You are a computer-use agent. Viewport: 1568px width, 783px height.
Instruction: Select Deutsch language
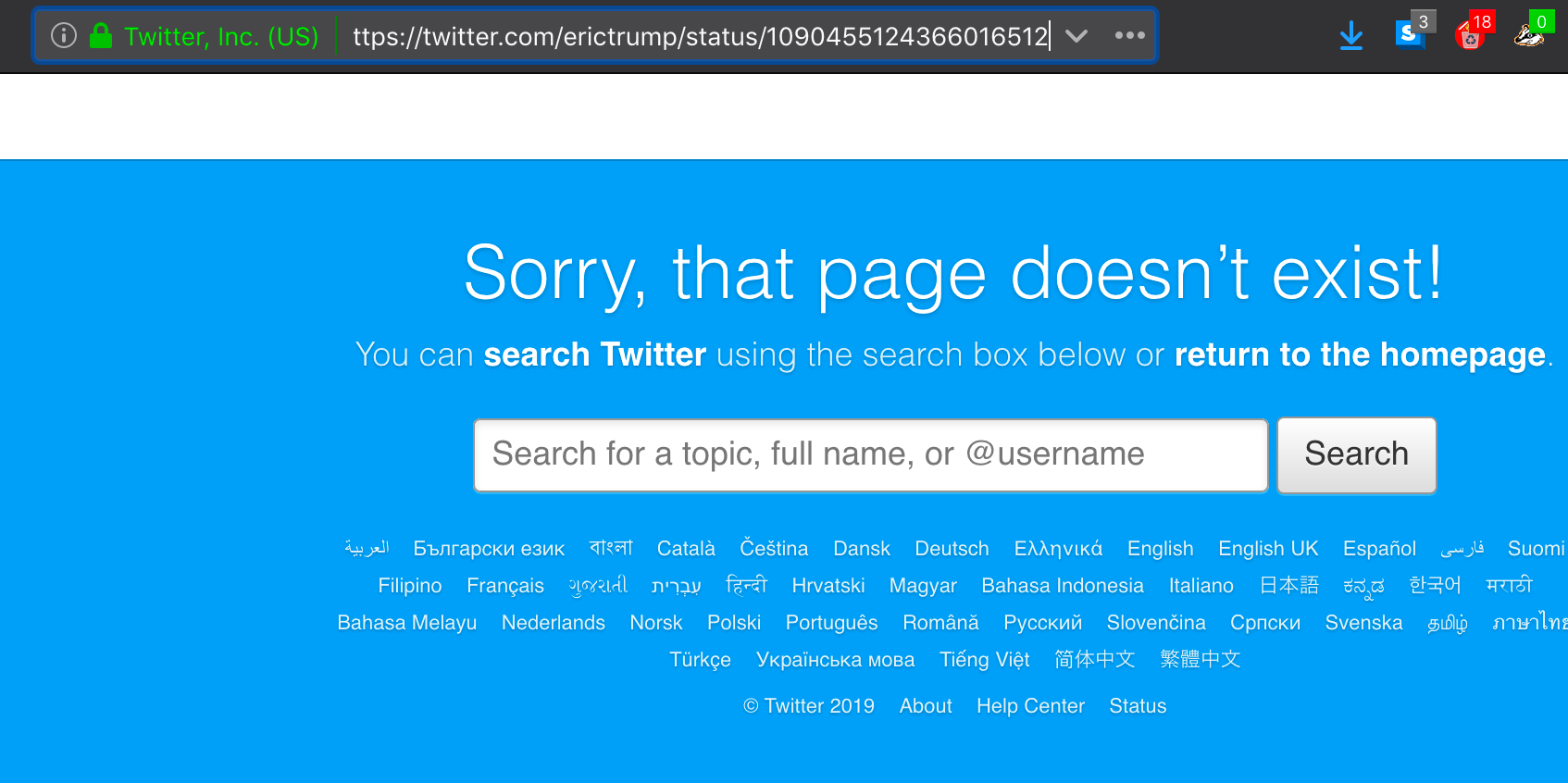pyautogui.click(x=952, y=549)
